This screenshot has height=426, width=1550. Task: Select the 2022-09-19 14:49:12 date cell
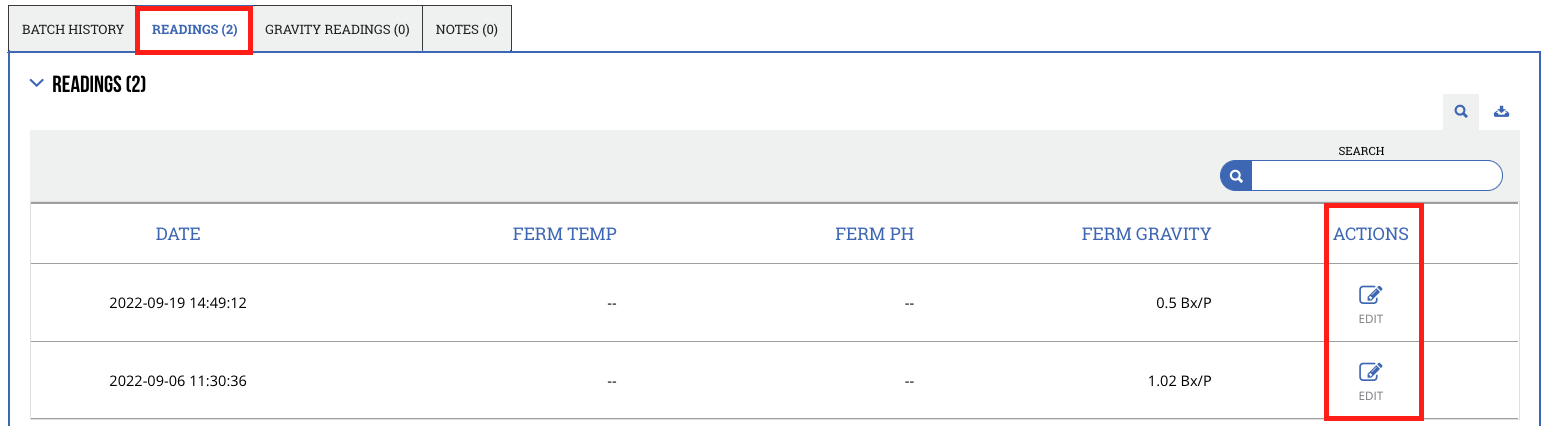(x=178, y=303)
